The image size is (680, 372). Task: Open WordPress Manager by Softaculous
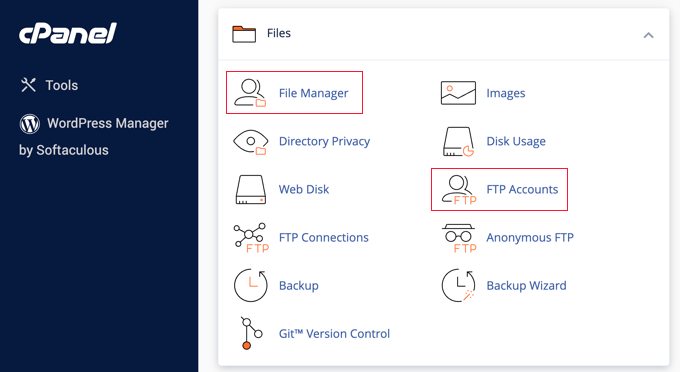(x=94, y=136)
